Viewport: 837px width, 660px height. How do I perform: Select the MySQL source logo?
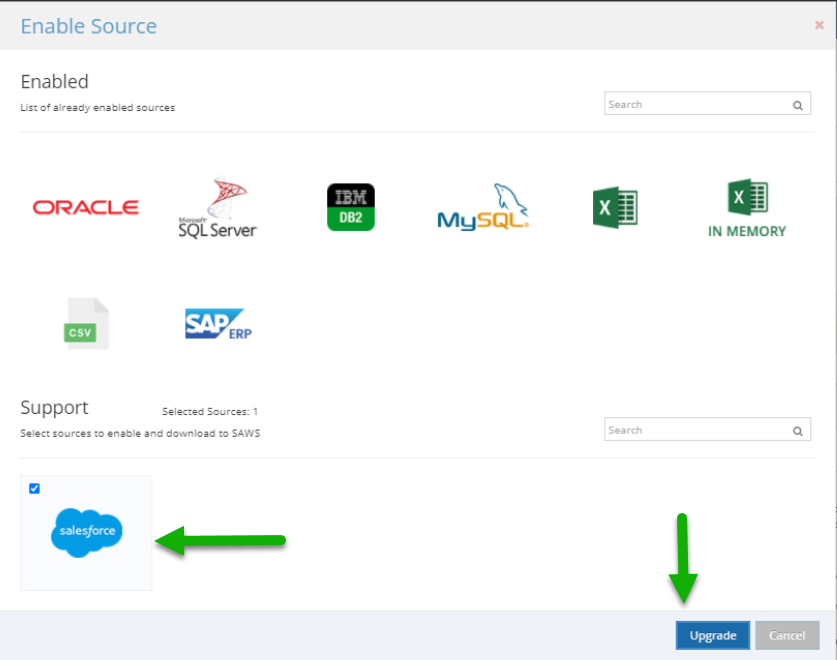tap(483, 207)
